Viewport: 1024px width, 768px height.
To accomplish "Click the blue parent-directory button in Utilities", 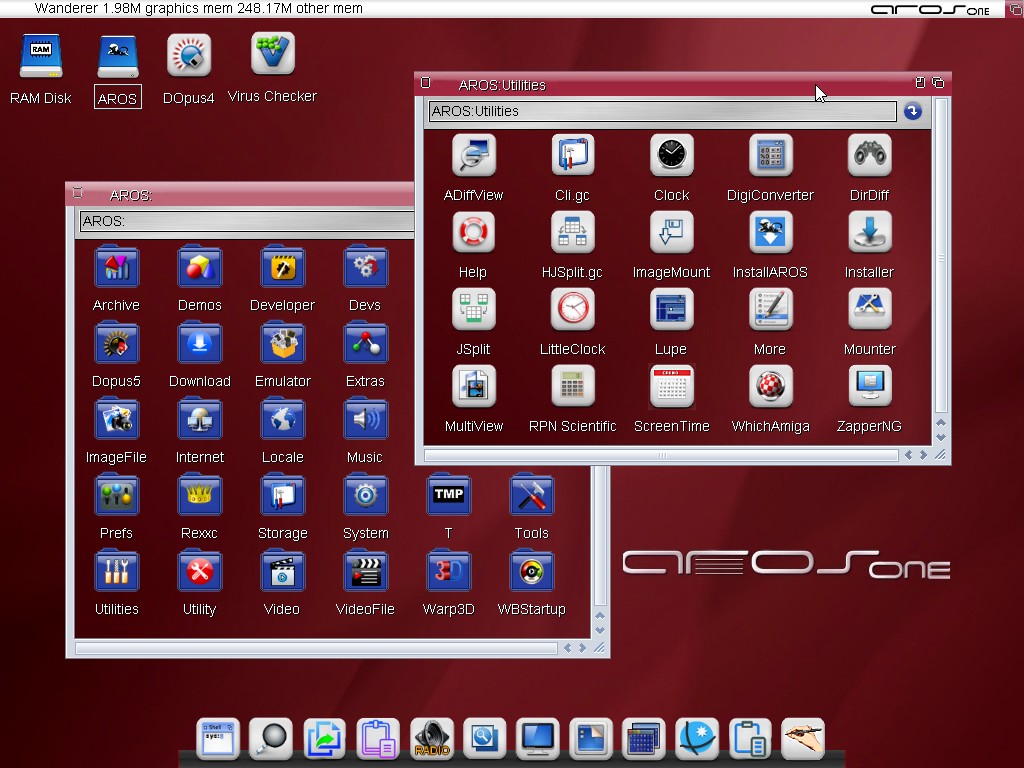I will coord(912,111).
